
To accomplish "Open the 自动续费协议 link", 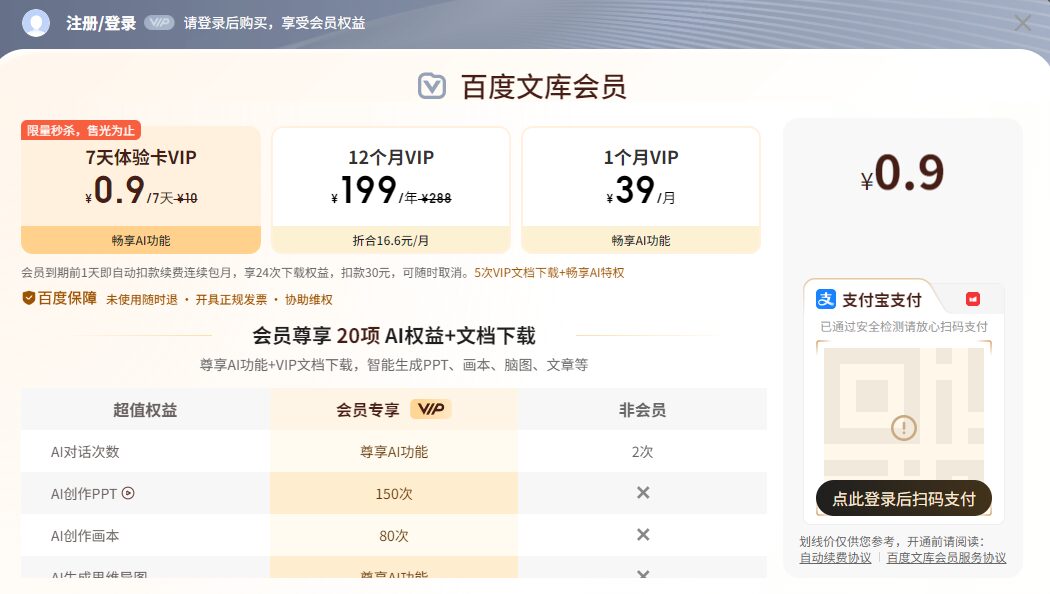I will [x=835, y=558].
